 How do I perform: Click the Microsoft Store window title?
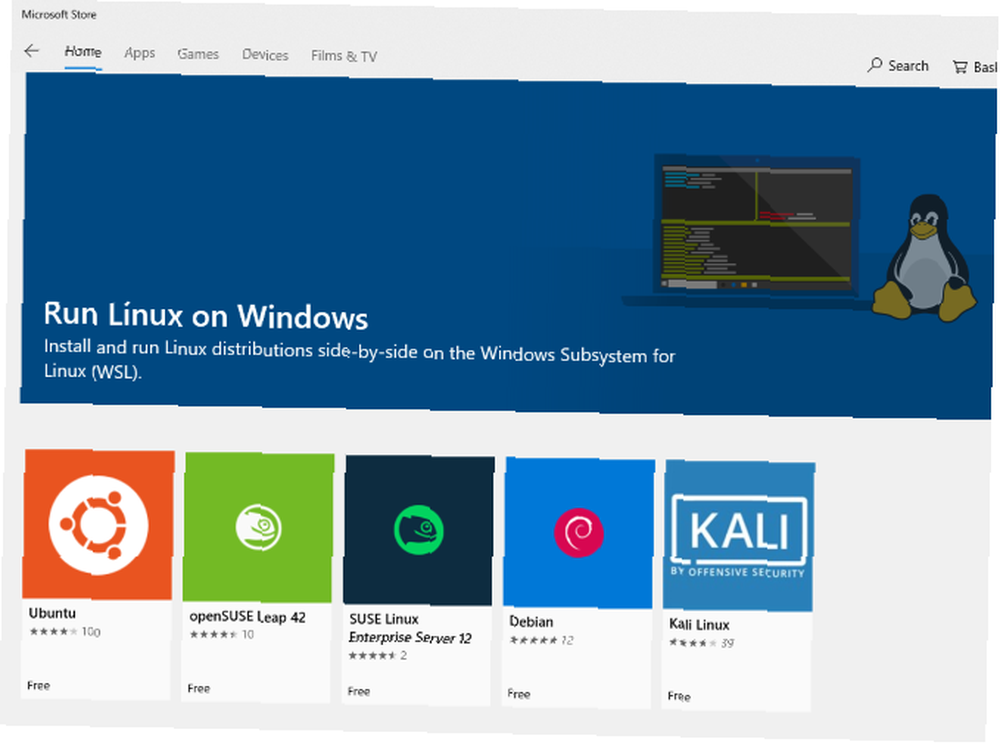(59, 14)
